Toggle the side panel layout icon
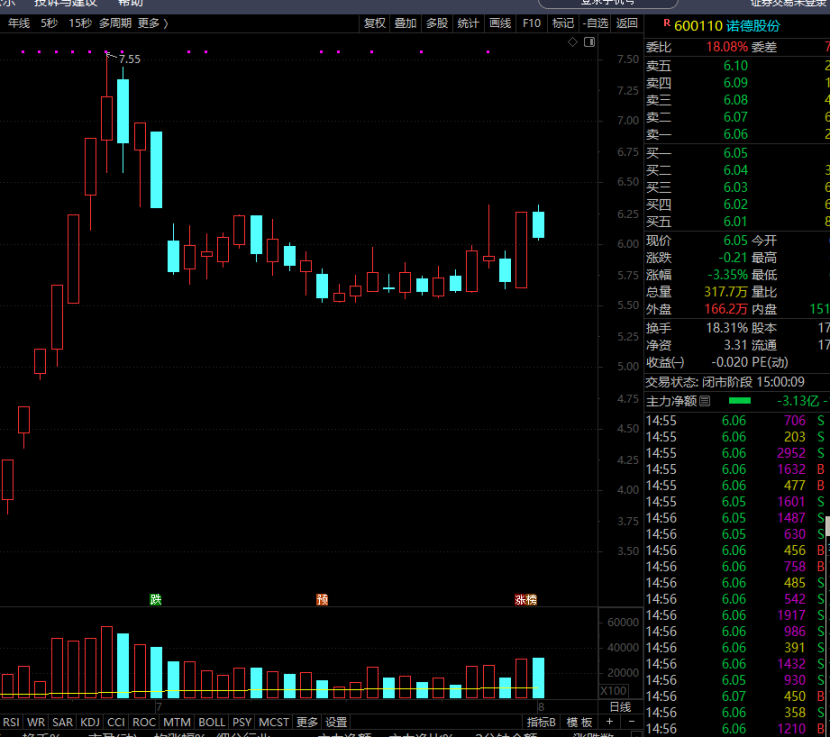The image size is (831, 738). point(589,42)
